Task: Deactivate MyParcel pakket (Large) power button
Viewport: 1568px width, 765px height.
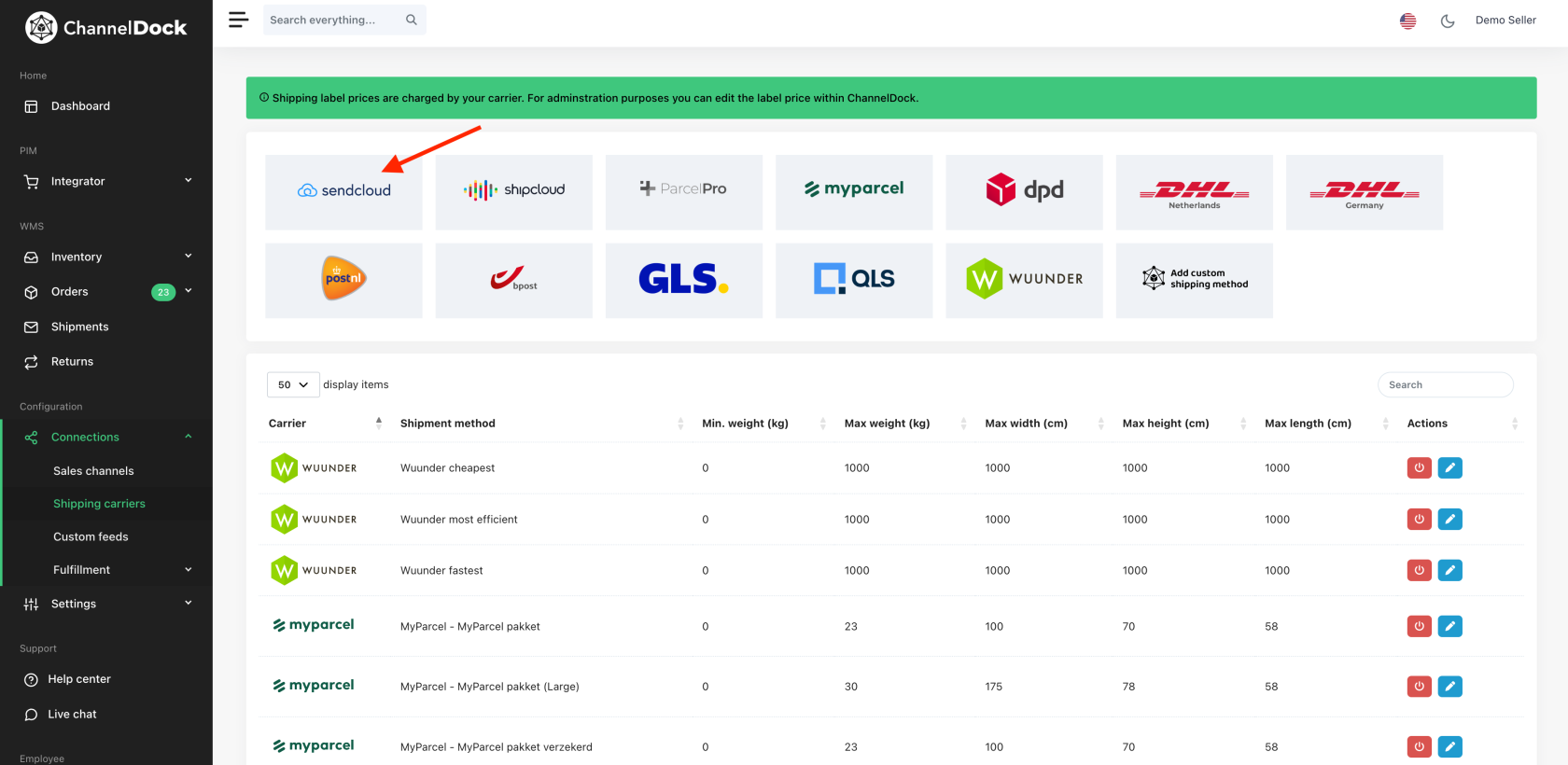Action: [x=1419, y=687]
